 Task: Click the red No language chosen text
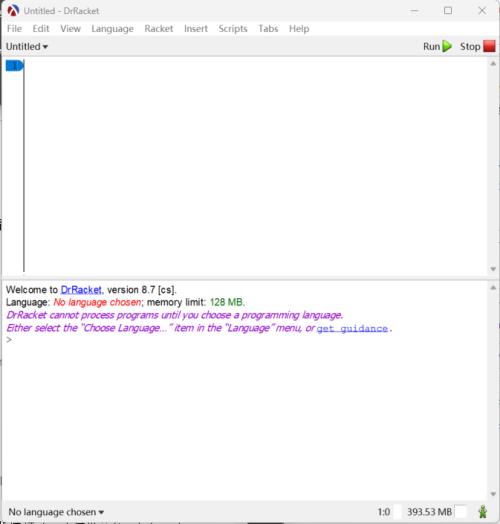pos(97,302)
